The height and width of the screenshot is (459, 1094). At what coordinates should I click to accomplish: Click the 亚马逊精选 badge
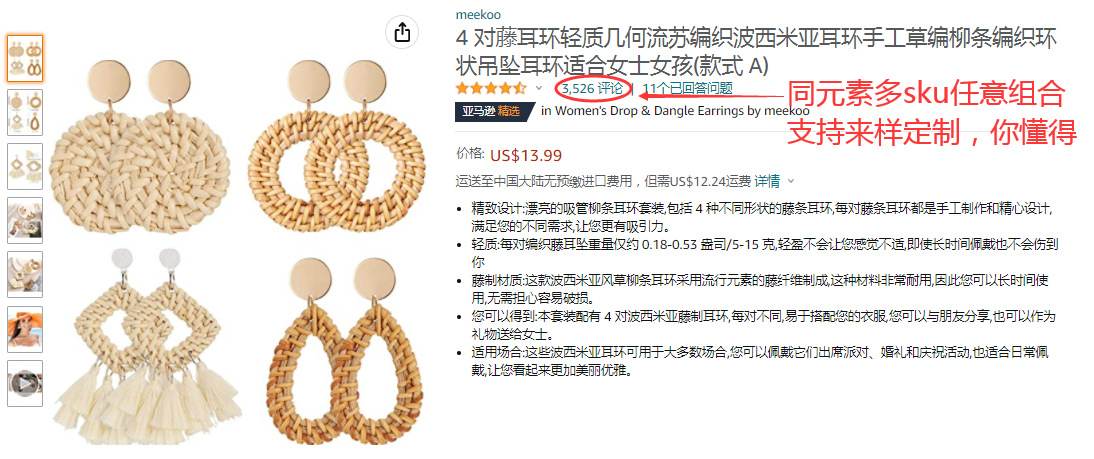pos(495,111)
